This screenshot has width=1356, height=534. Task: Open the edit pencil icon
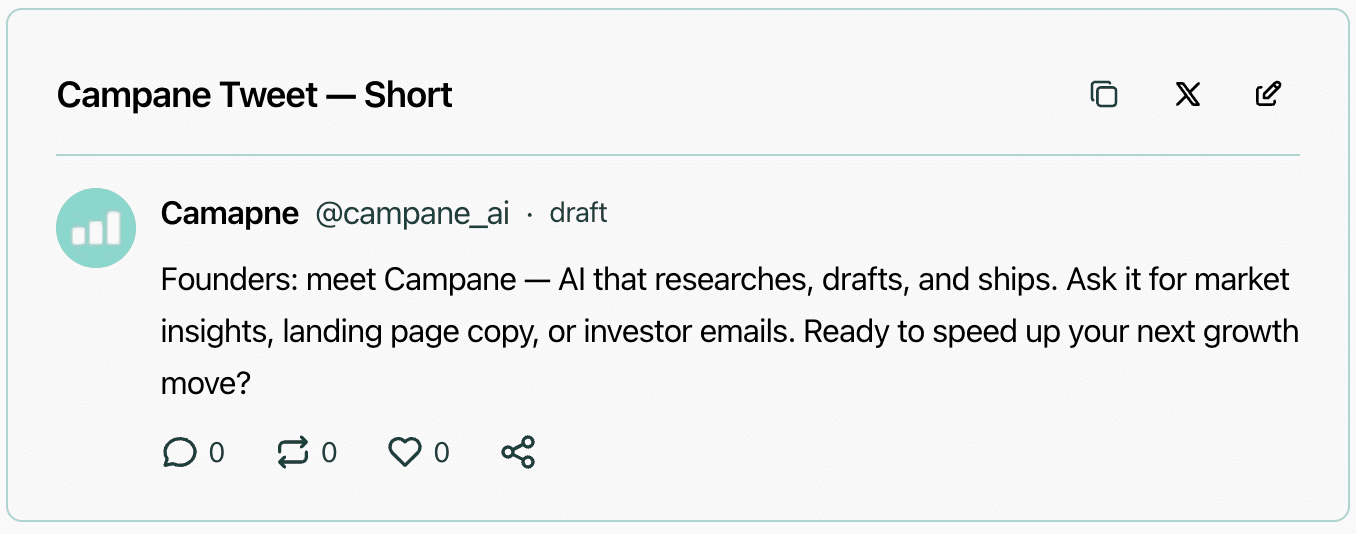[x=1268, y=95]
